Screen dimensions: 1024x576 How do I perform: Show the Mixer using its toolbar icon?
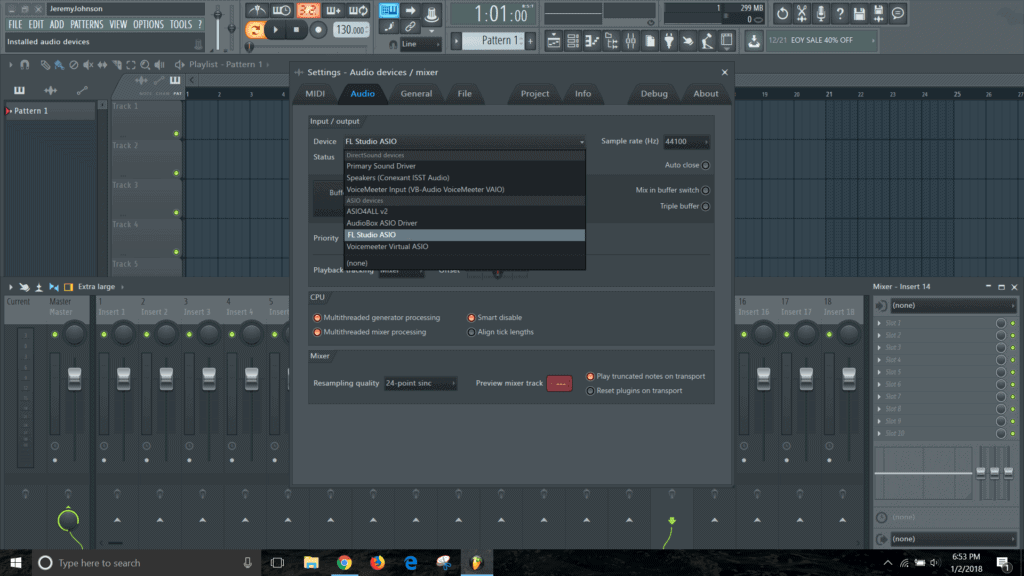(631, 40)
